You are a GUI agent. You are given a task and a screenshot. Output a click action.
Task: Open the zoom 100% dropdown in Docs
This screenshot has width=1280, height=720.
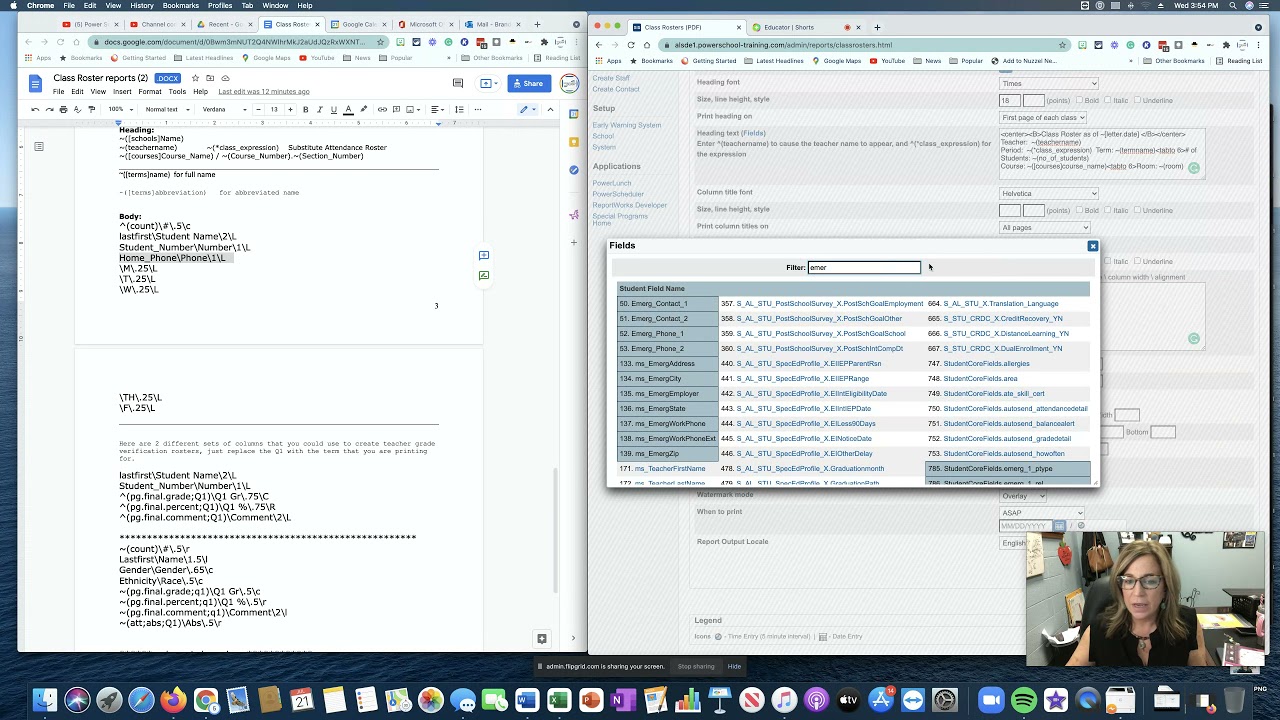pos(119,109)
